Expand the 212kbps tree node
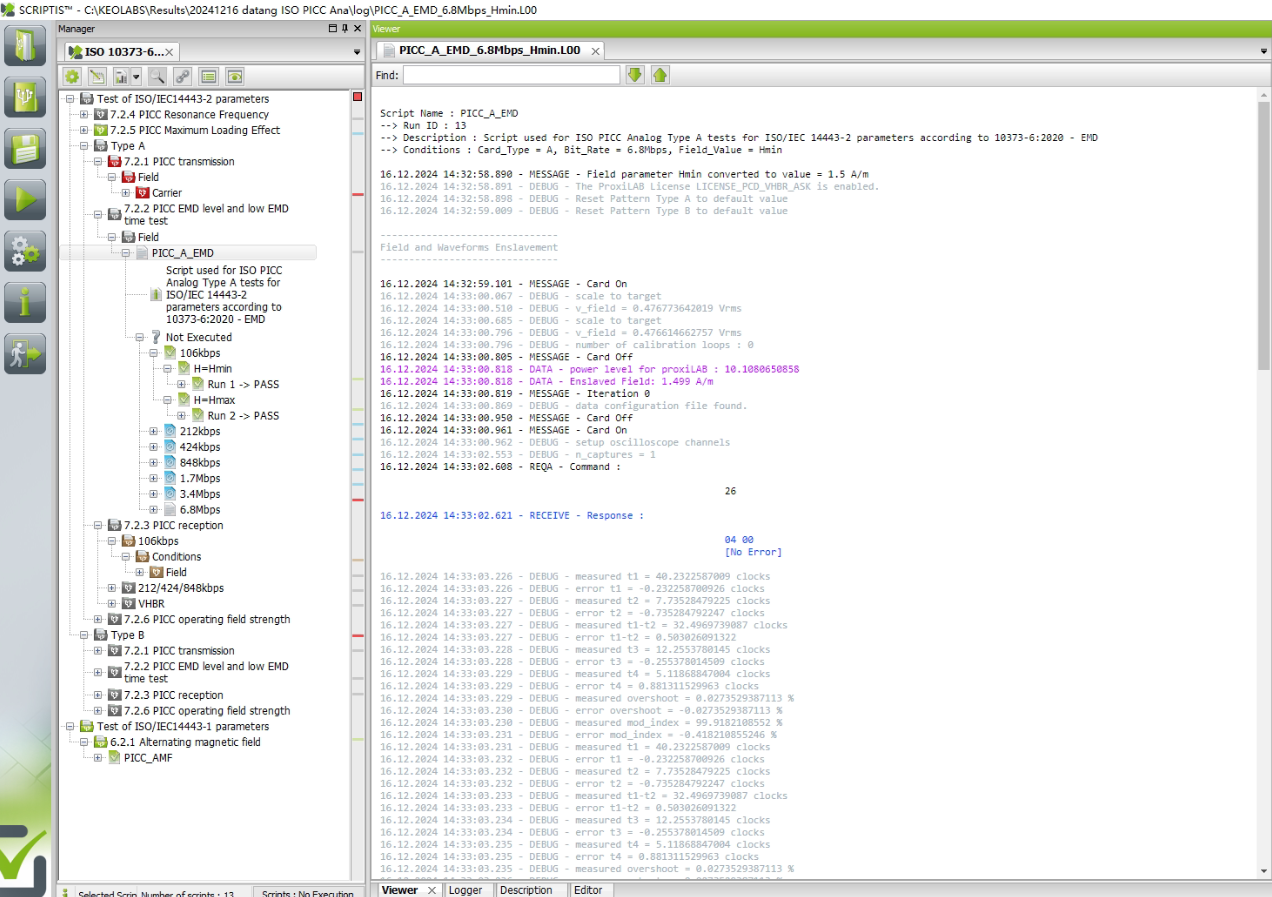The width and height of the screenshot is (1272, 897). [x=154, y=431]
